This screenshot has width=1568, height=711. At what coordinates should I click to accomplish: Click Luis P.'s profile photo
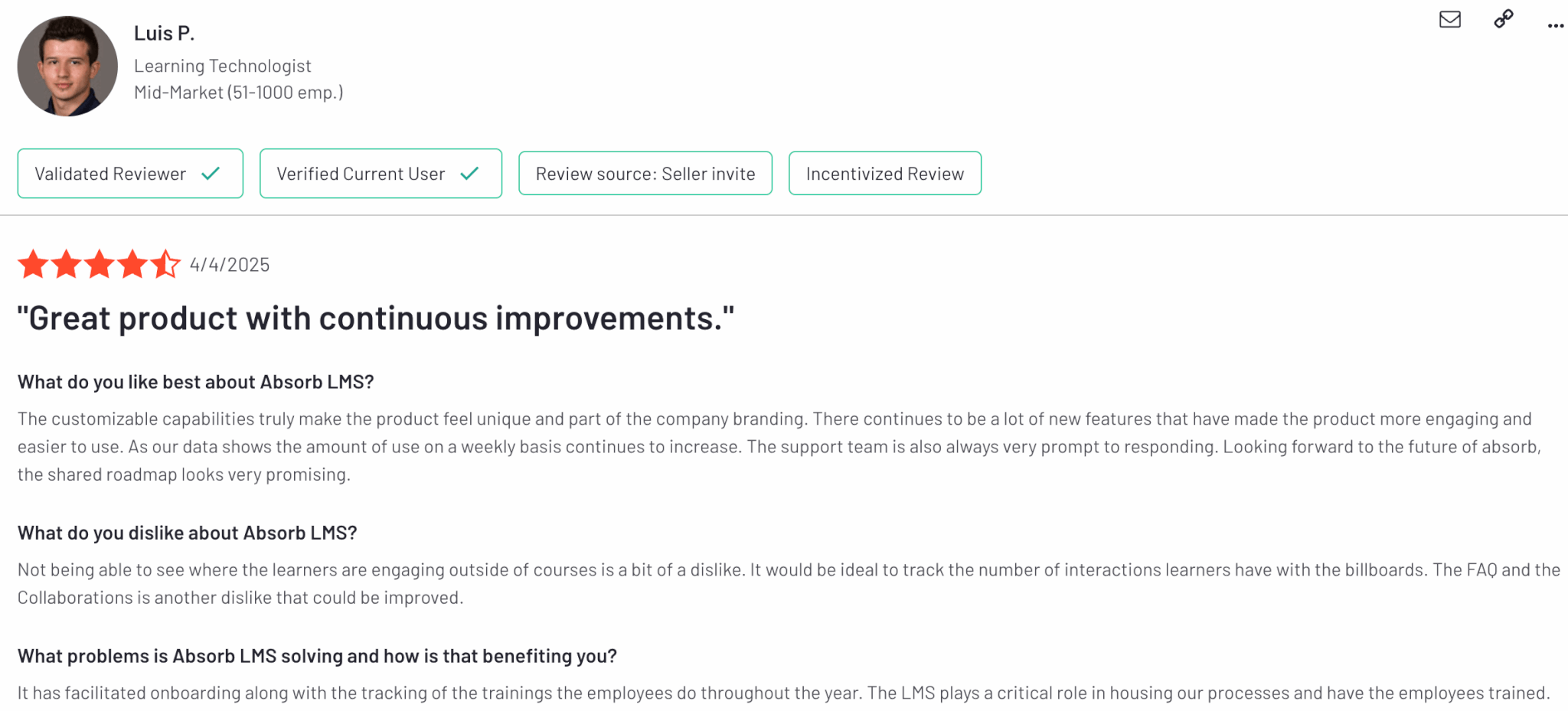67,67
